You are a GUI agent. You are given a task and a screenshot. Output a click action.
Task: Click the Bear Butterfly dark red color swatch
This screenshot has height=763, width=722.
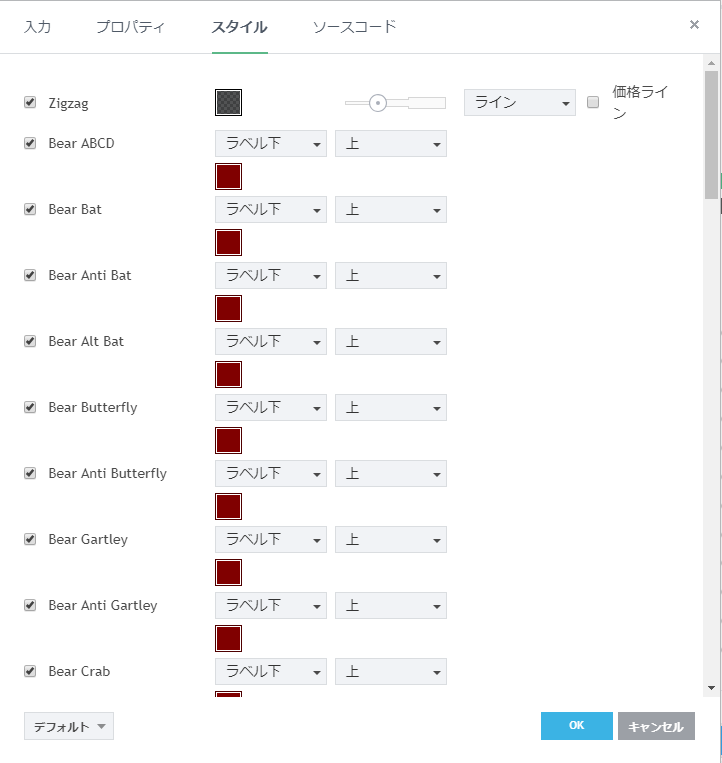pos(228,441)
